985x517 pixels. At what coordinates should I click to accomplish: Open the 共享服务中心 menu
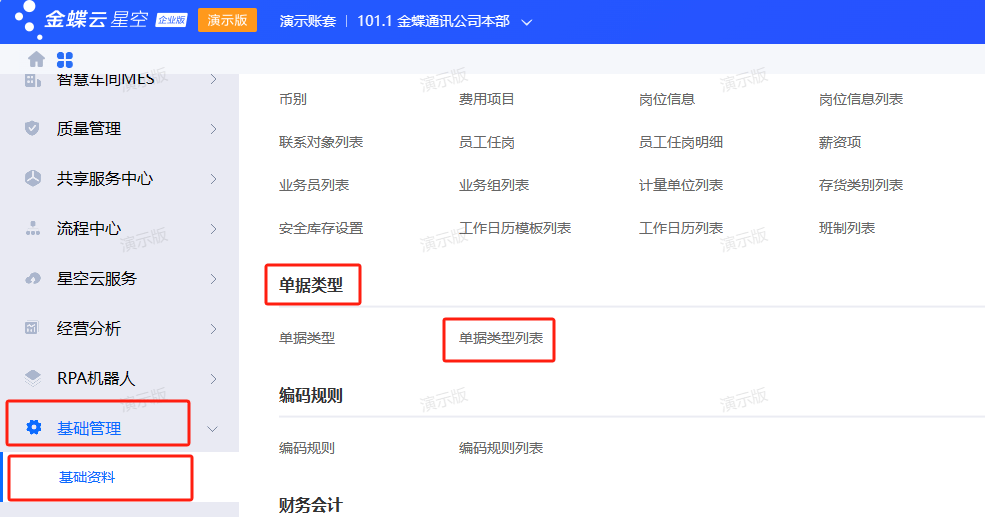point(104,179)
